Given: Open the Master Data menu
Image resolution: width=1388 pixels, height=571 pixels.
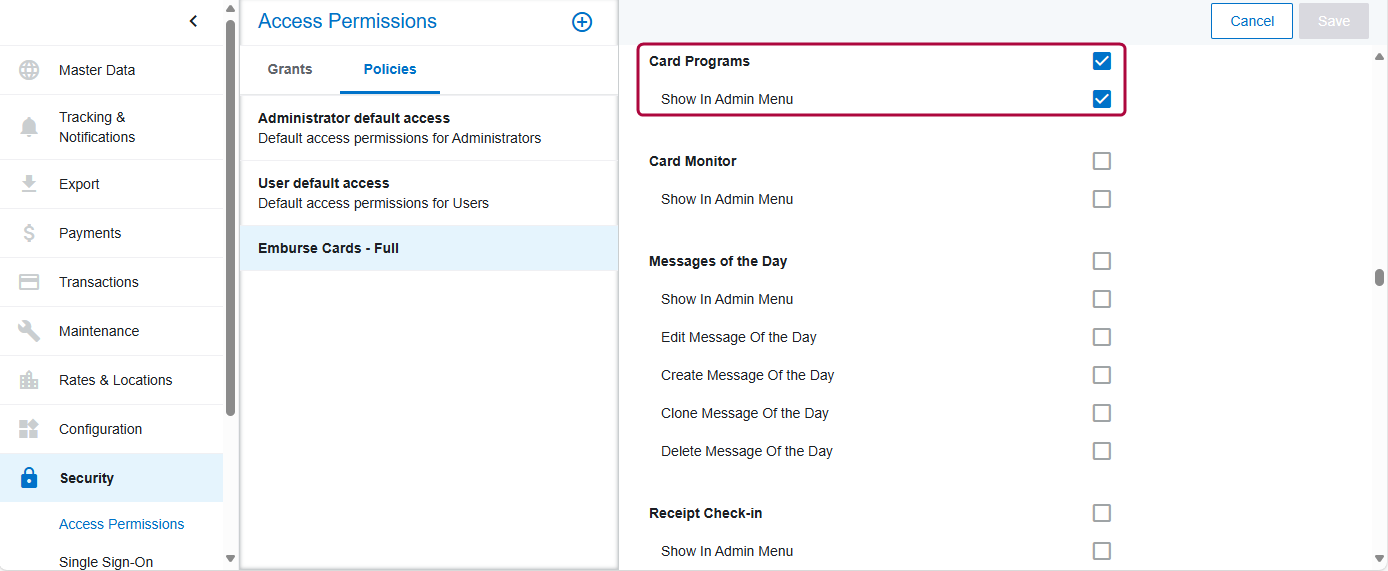Looking at the screenshot, I should [x=111, y=70].
